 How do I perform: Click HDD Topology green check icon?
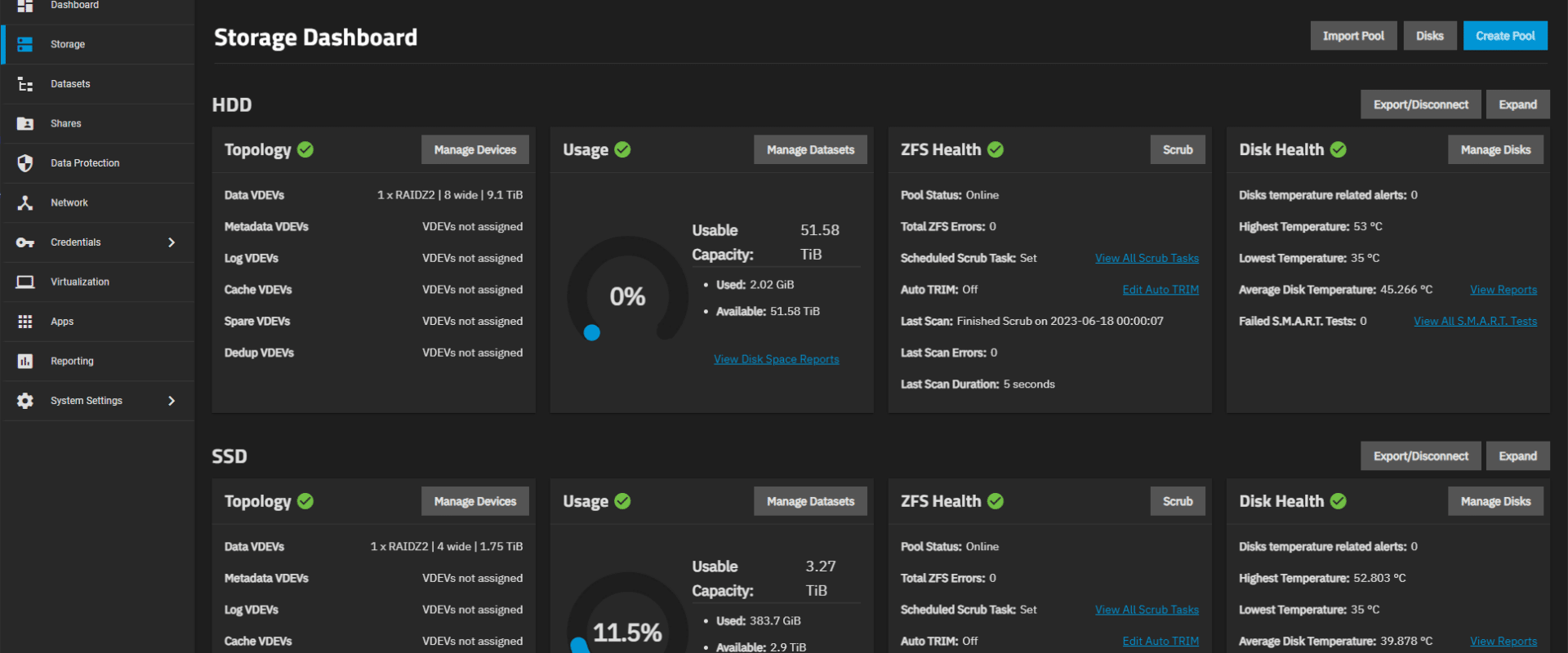pyautogui.click(x=305, y=149)
